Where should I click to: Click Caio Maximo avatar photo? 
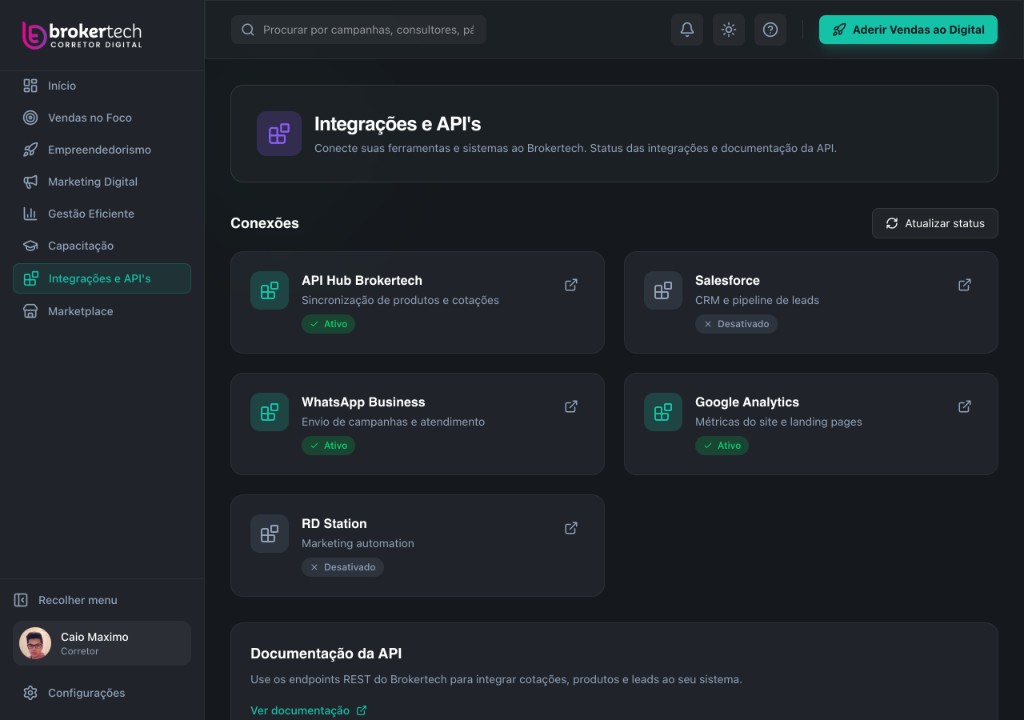tap(35, 643)
